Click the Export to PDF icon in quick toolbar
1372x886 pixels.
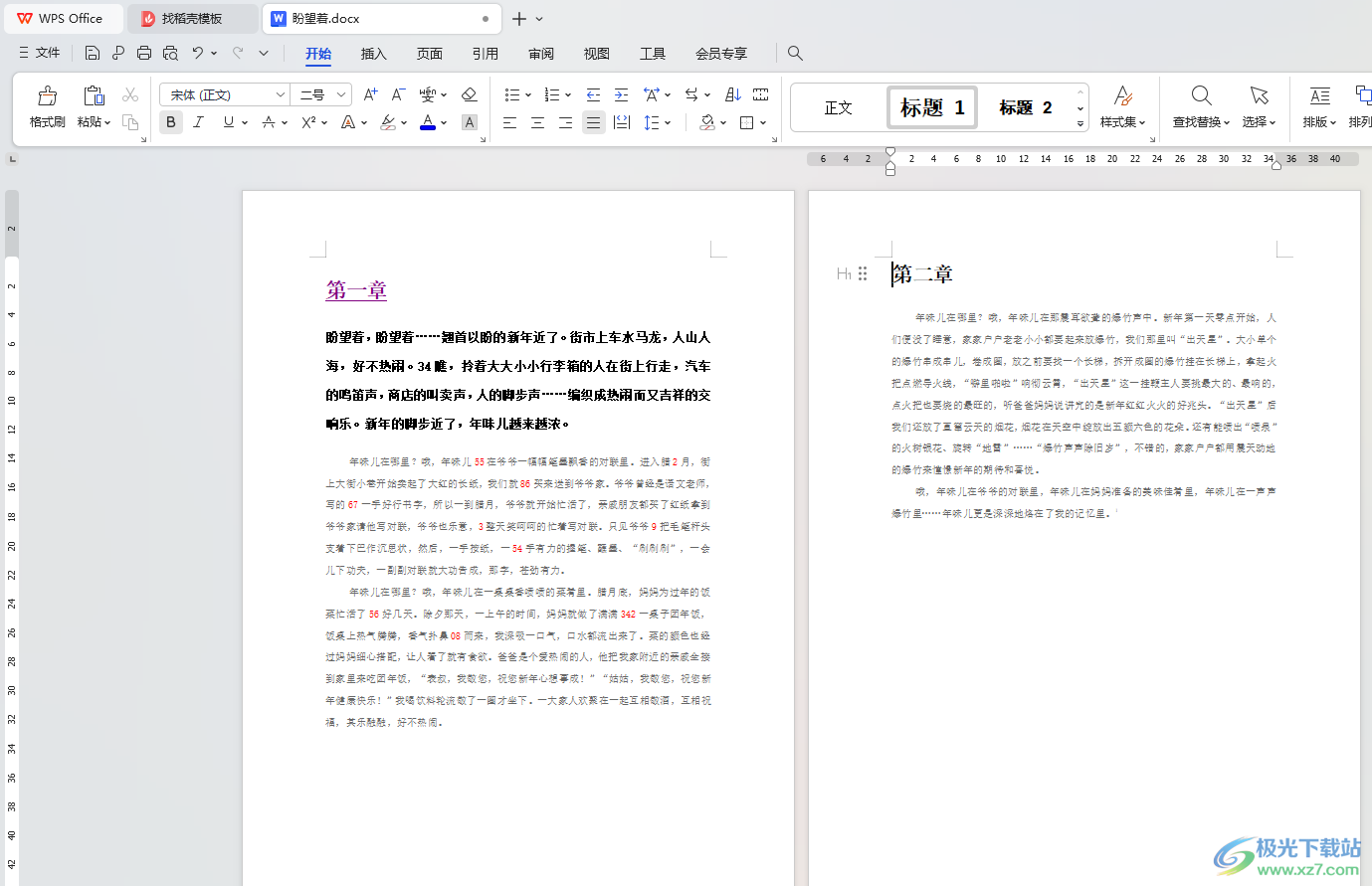pos(118,53)
